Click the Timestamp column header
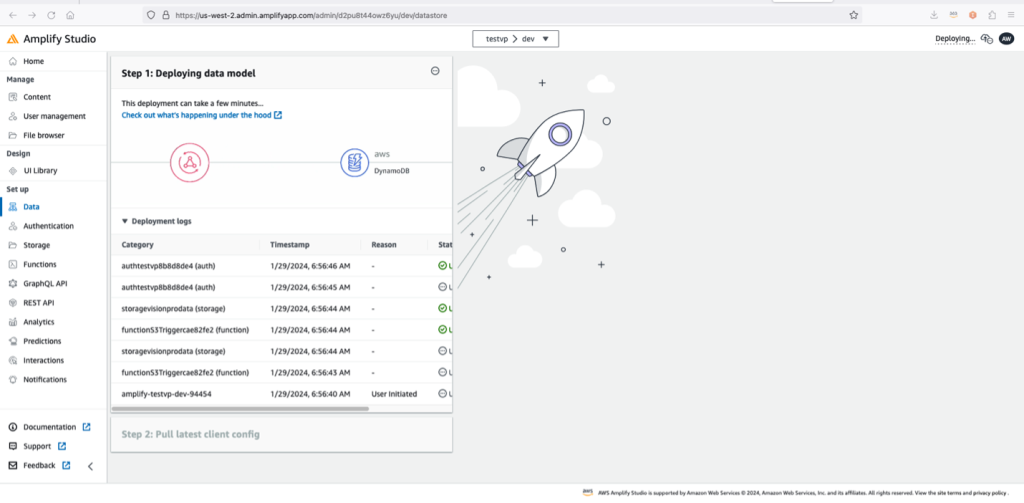1024x503 pixels. (290, 245)
